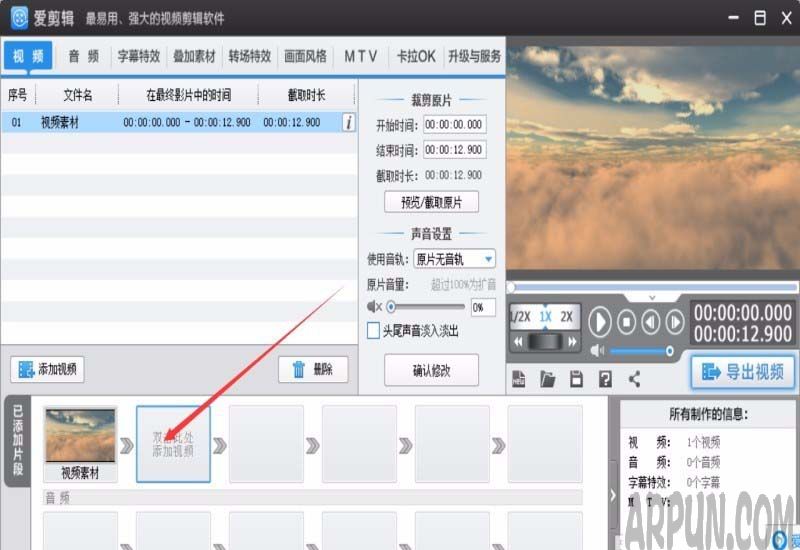The image size is (800, 550).
Task: Click the fast-forward double-arrow icon
Action: 572,342
